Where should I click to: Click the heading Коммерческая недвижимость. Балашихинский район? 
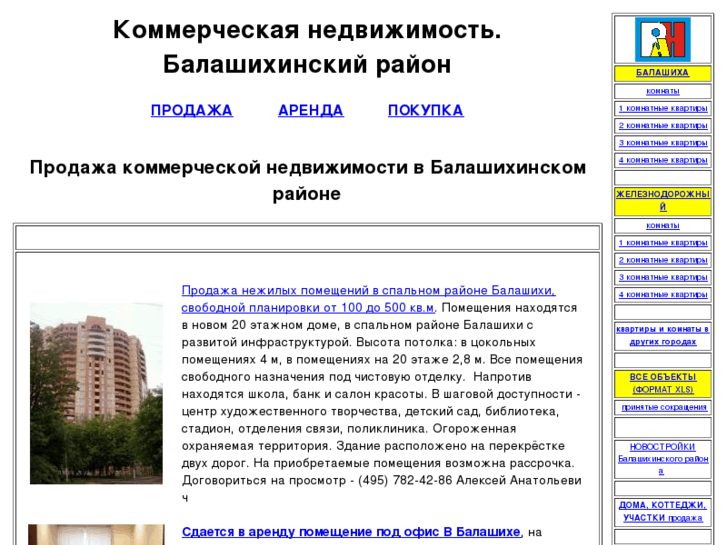click(x=307, y=47)
